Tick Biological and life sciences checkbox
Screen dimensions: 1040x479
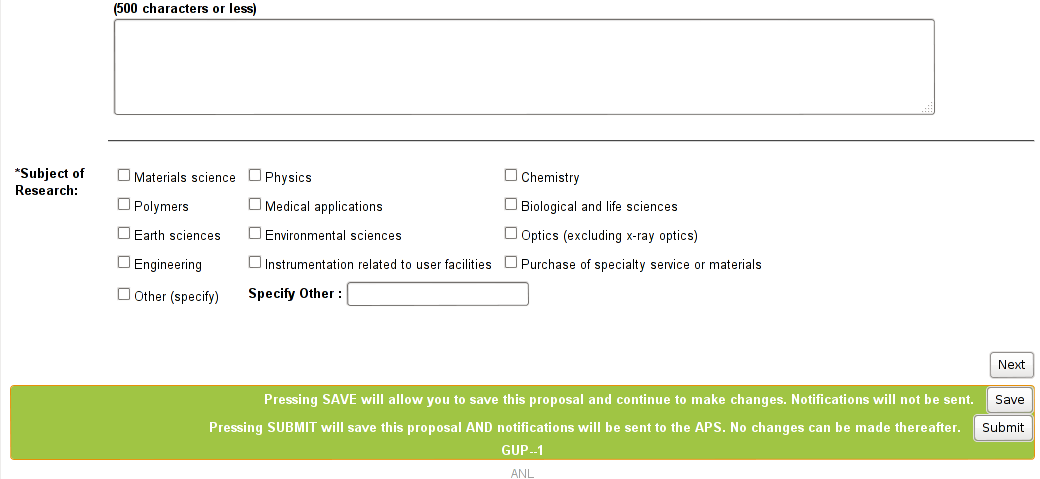pos(511,205)
